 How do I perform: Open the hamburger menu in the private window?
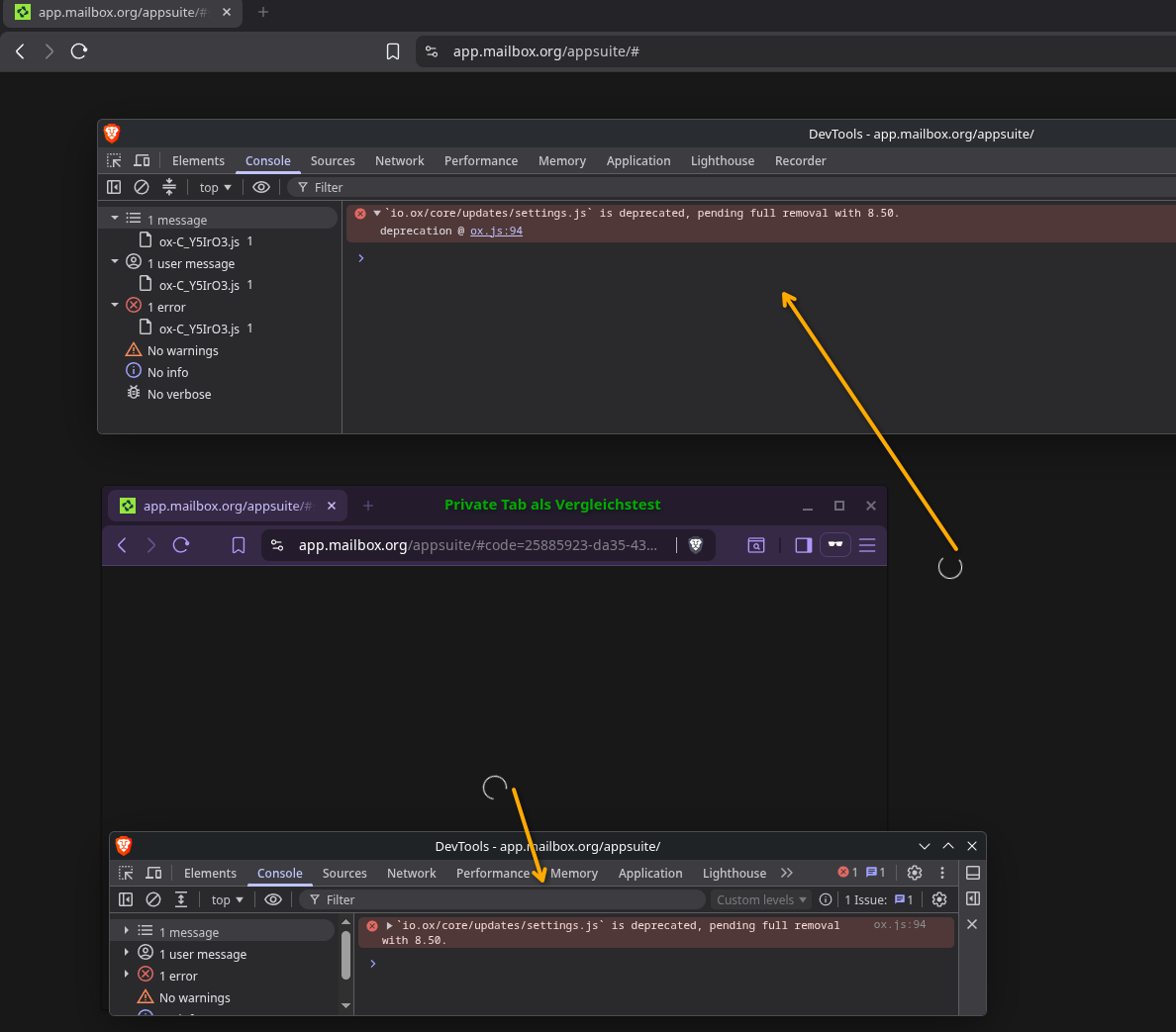[x=867, y=545]
